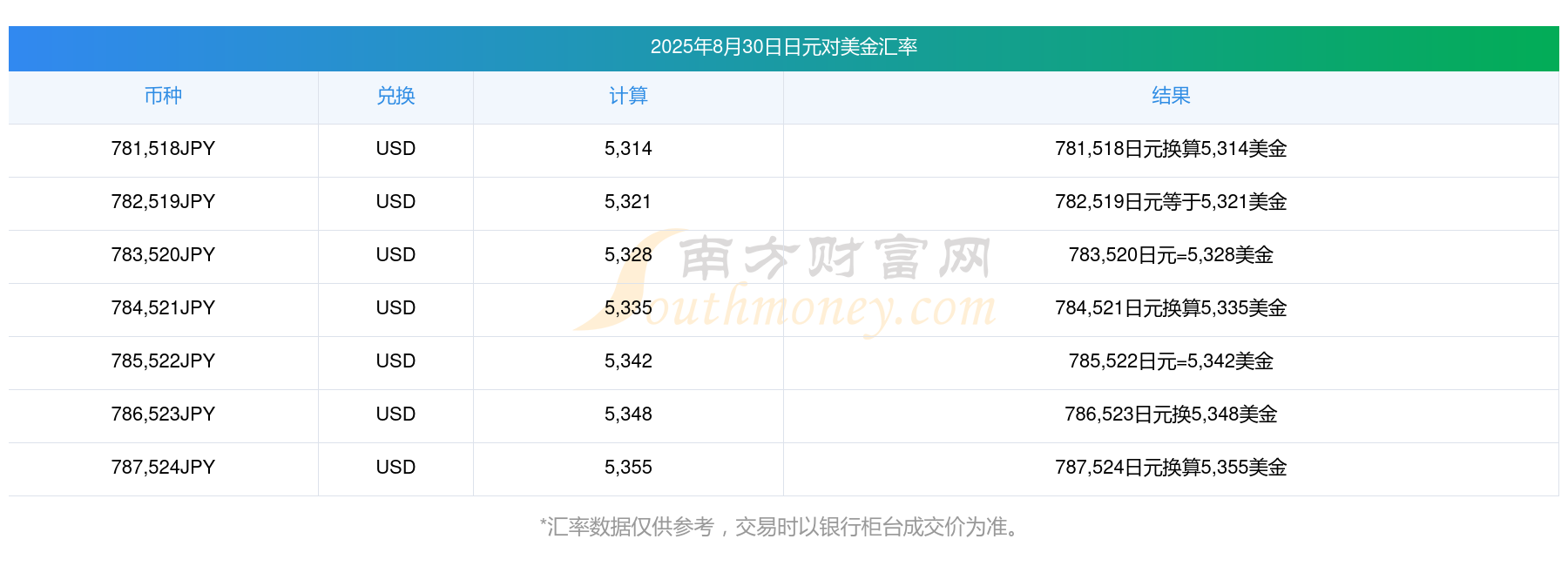Click the 兑换 column header
Image resolution: width=1568 pixels, height=566 pixels.
(395, 96)
